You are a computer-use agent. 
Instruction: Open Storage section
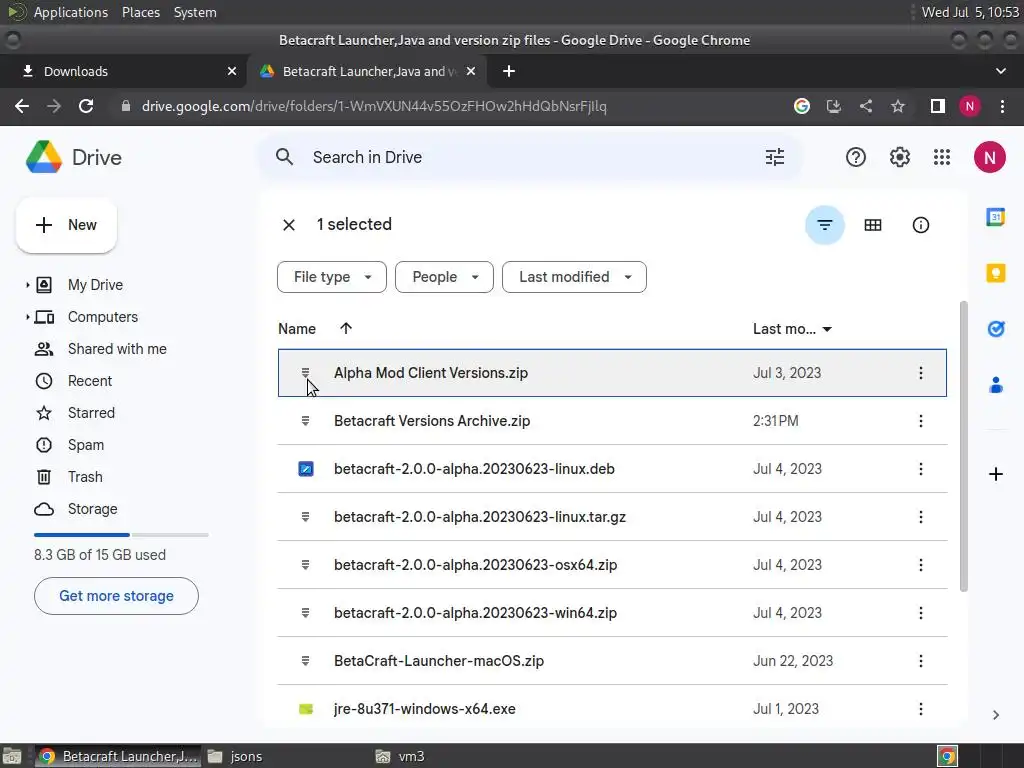coord(92,509)
